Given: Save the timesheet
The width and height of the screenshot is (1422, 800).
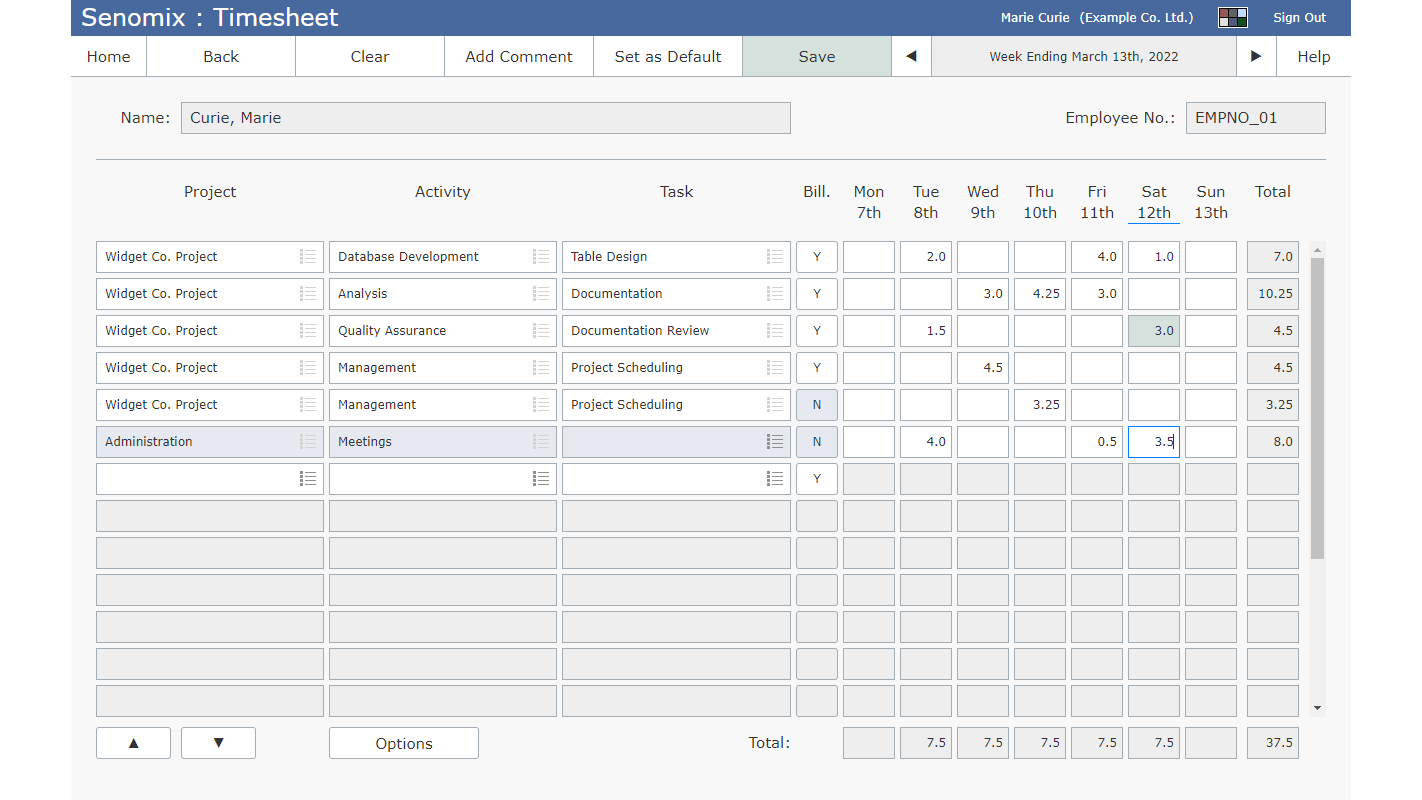Looking at the screenshot, I should point(816,57).
